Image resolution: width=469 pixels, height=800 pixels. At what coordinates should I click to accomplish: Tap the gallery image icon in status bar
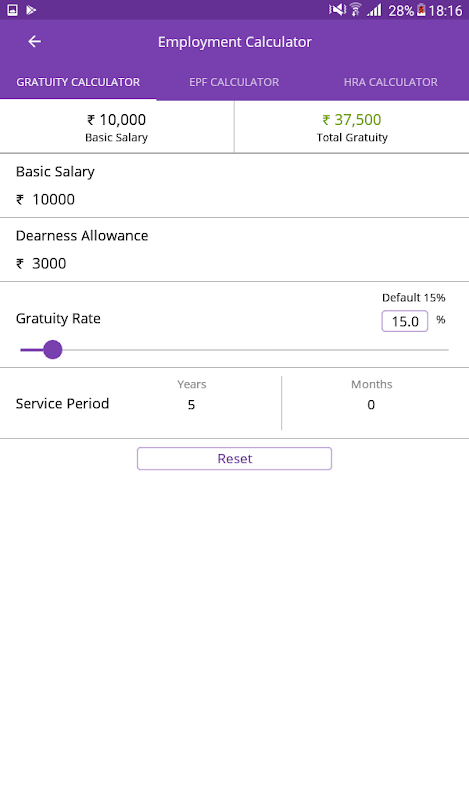pyautogui.click(x=13, y=10)
